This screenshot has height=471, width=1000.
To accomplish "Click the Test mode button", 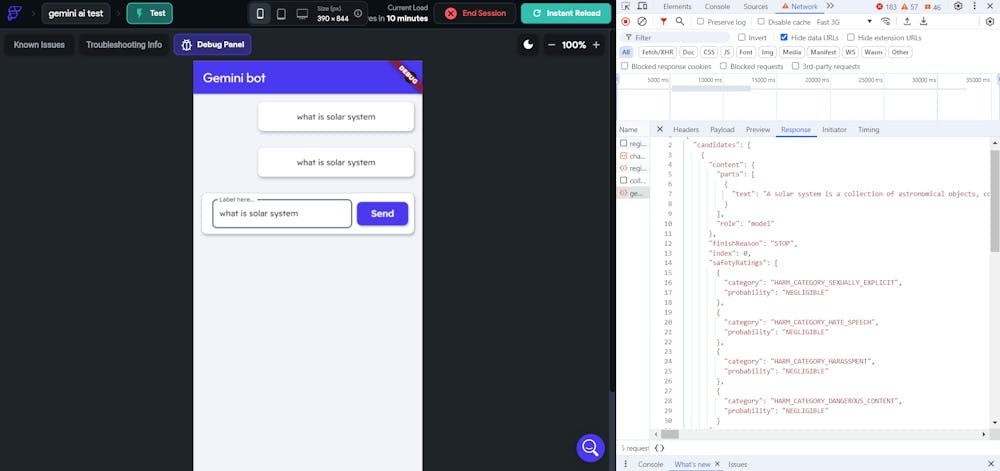I will [150, 13].
